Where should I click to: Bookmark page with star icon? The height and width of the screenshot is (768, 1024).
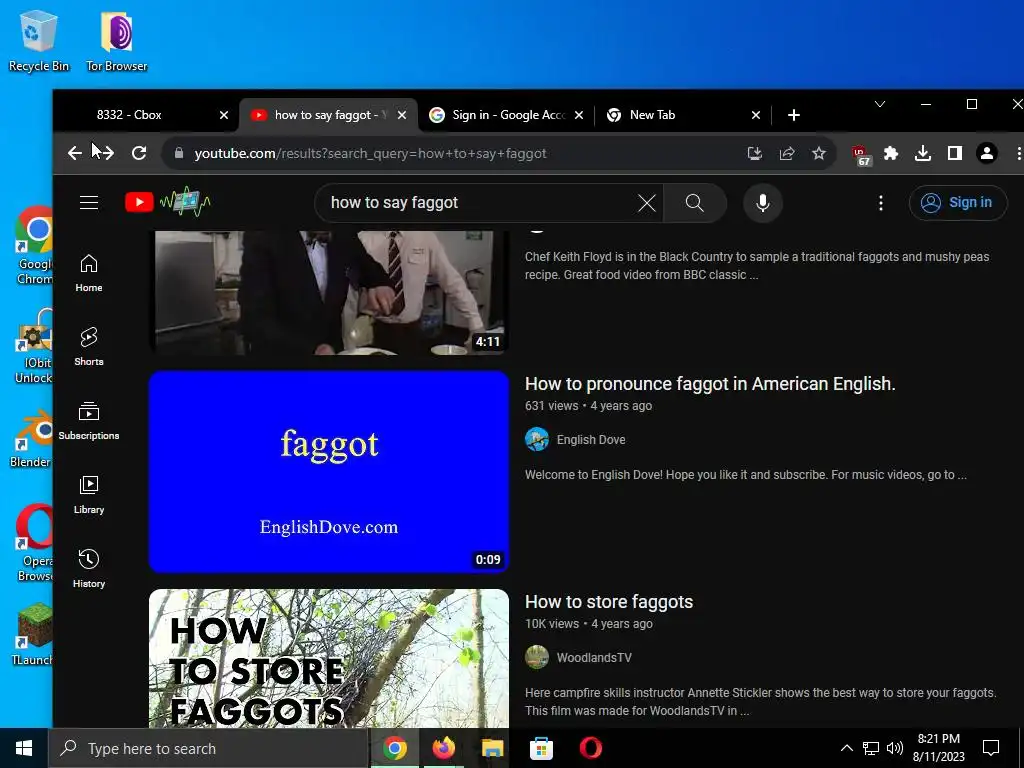point(818,153)
